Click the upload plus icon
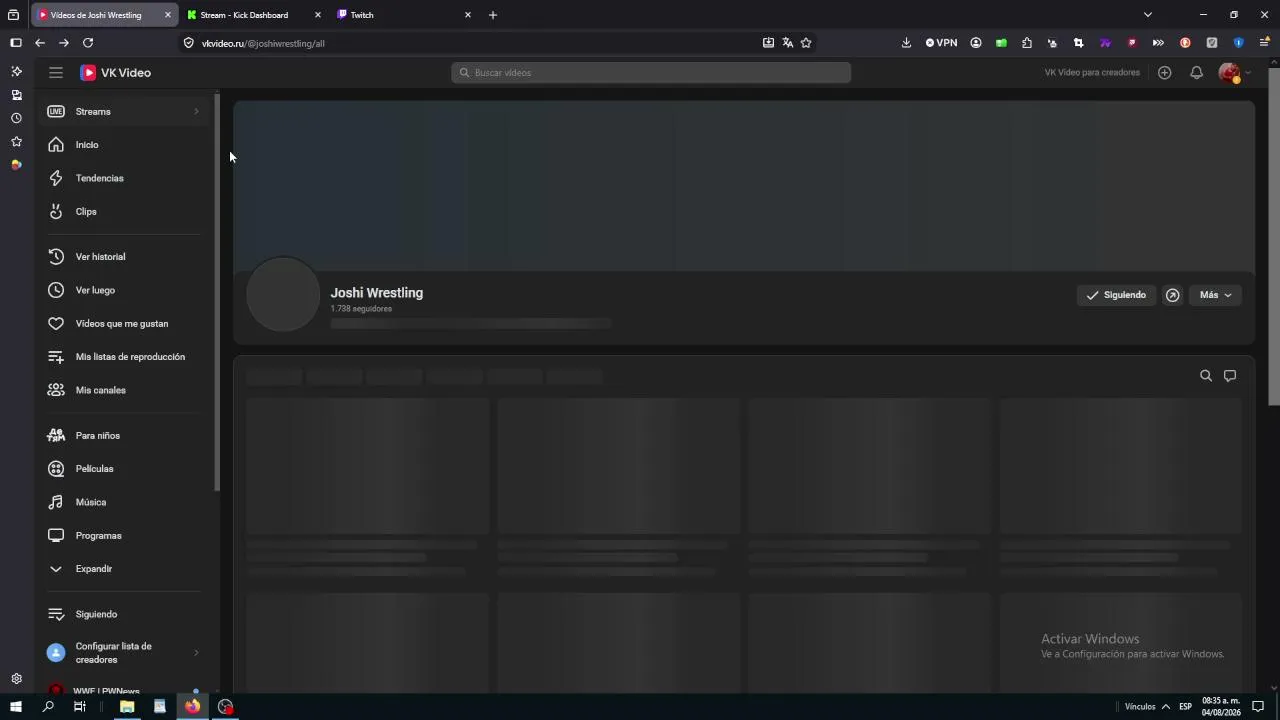Viewport: 1280px width, 720px height. click(1164, 72)
